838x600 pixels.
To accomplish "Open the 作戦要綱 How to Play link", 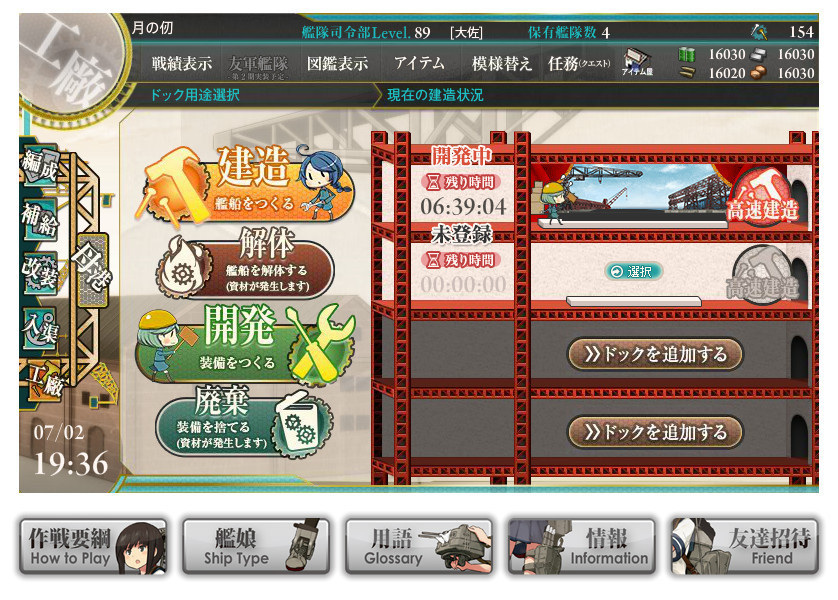I will [x=93, y=546].
